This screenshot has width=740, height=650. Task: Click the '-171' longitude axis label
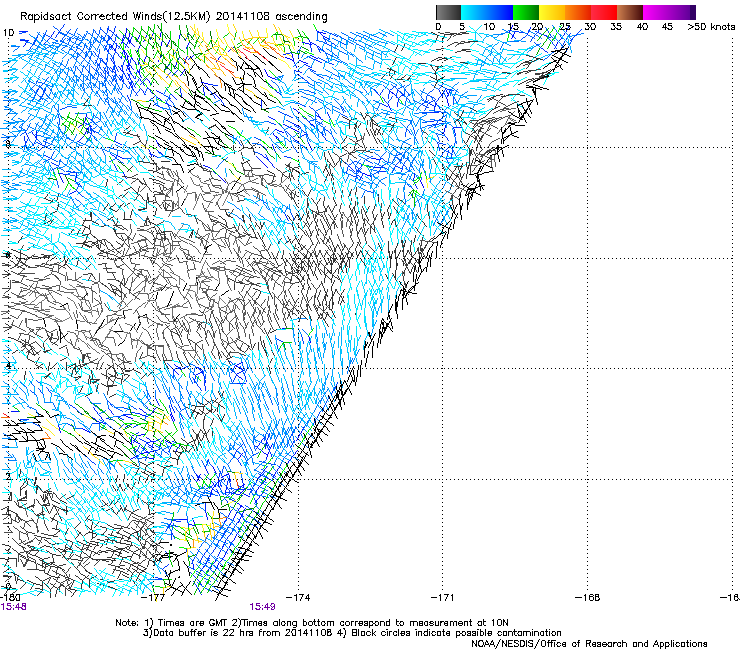(443, 598)
